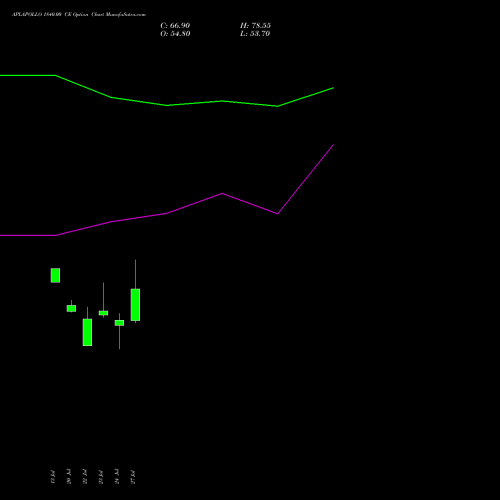This screenshot has width=500, height=500.
Task: Click the '20 Jul' date axis label
Action: (x=69, y=477)
